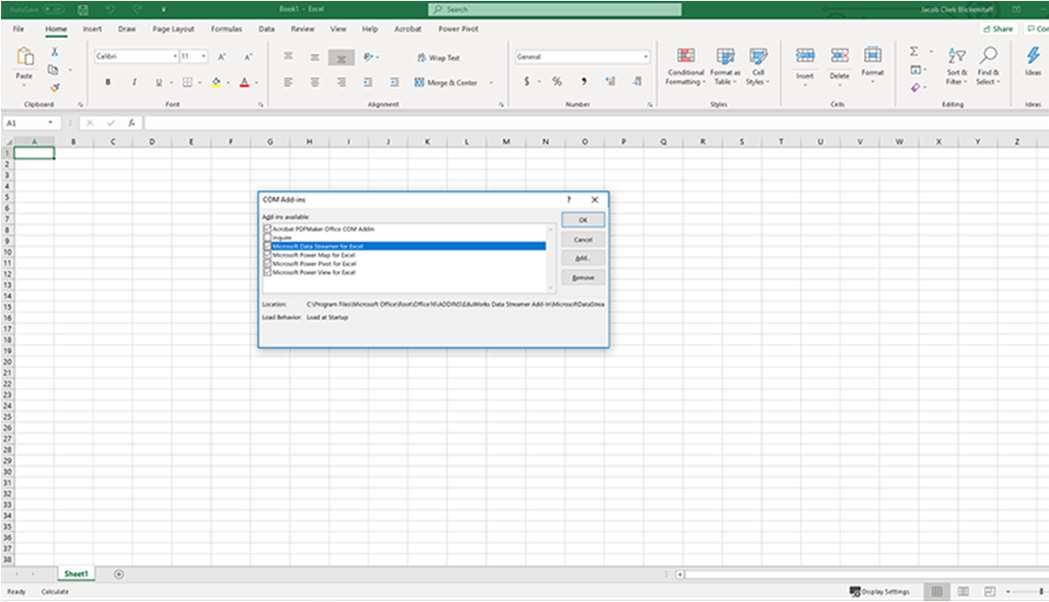
Task: Click the Insert Function fx icon
Action: point(132,123)
